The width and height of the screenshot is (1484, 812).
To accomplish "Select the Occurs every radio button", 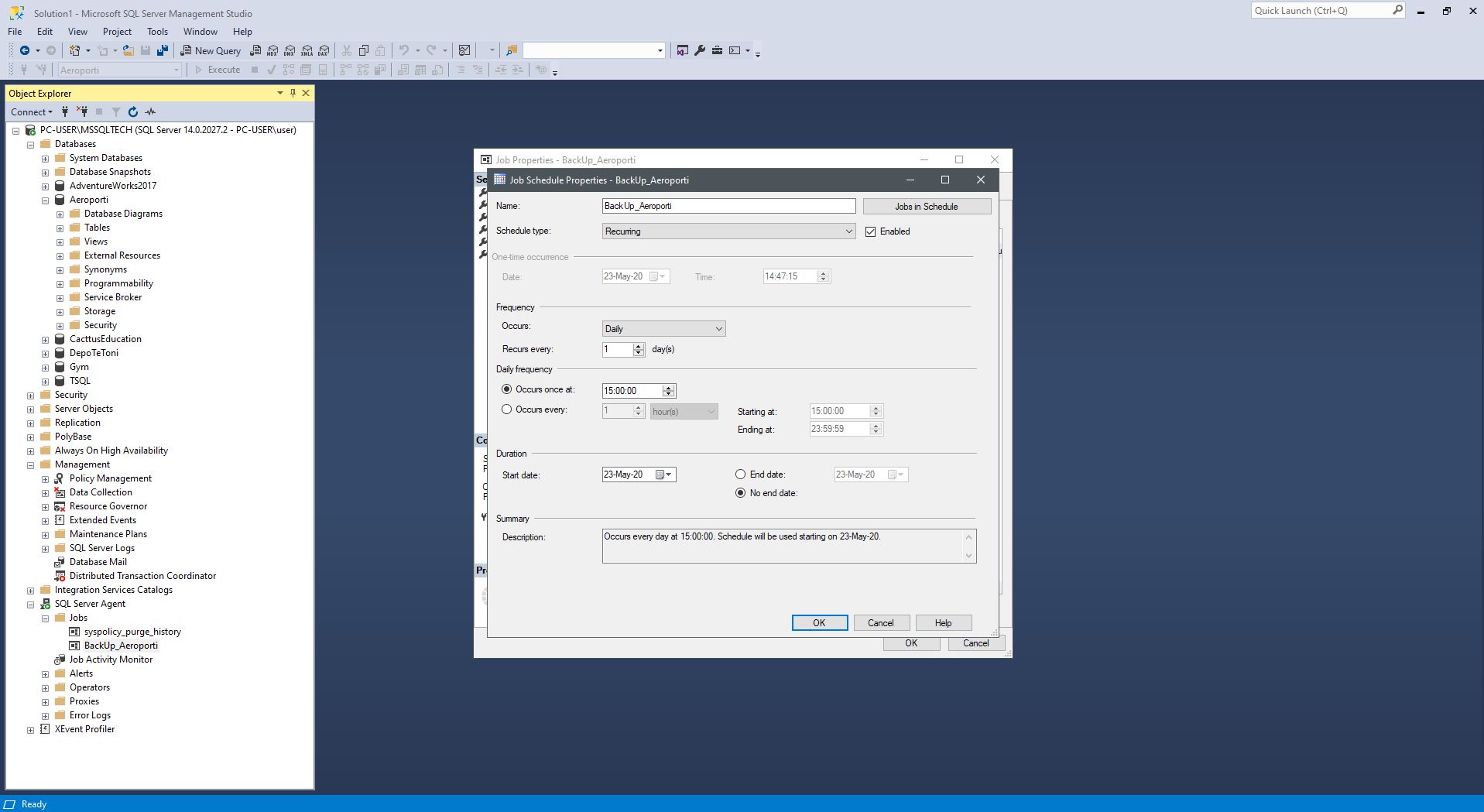I will (x=507, y=409).
